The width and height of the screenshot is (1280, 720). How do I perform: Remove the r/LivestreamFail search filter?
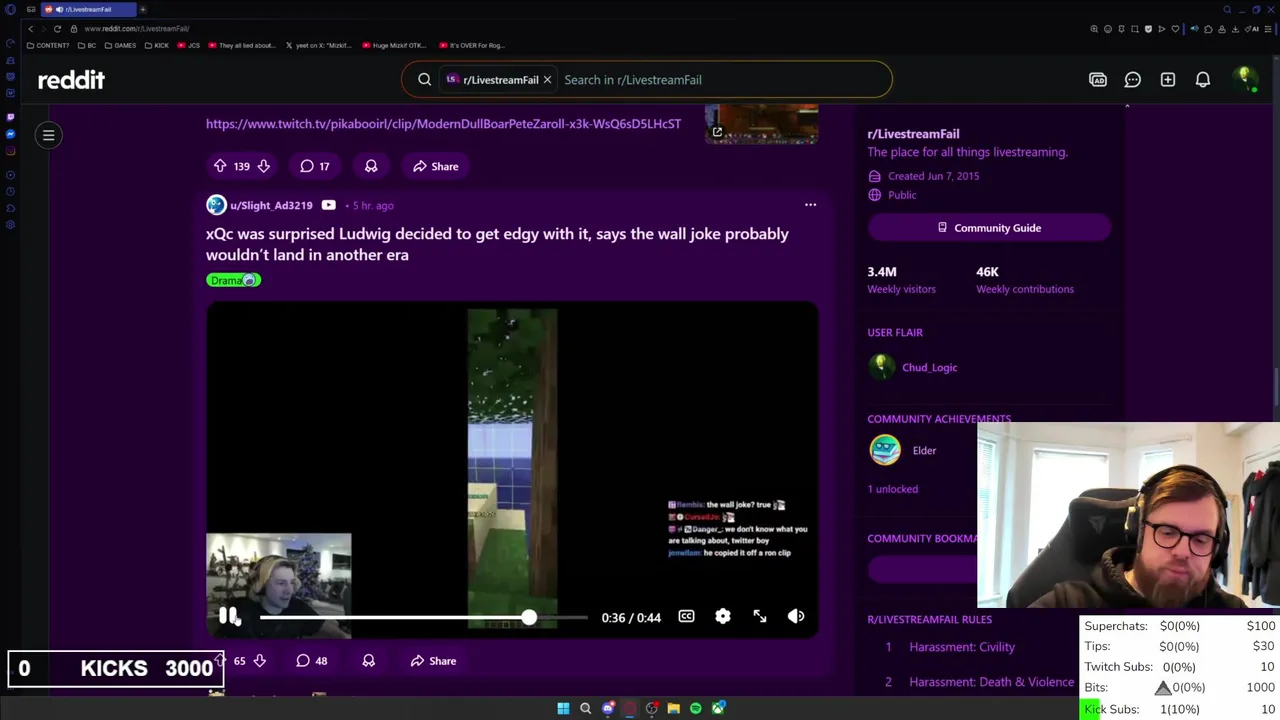[547, 80]
